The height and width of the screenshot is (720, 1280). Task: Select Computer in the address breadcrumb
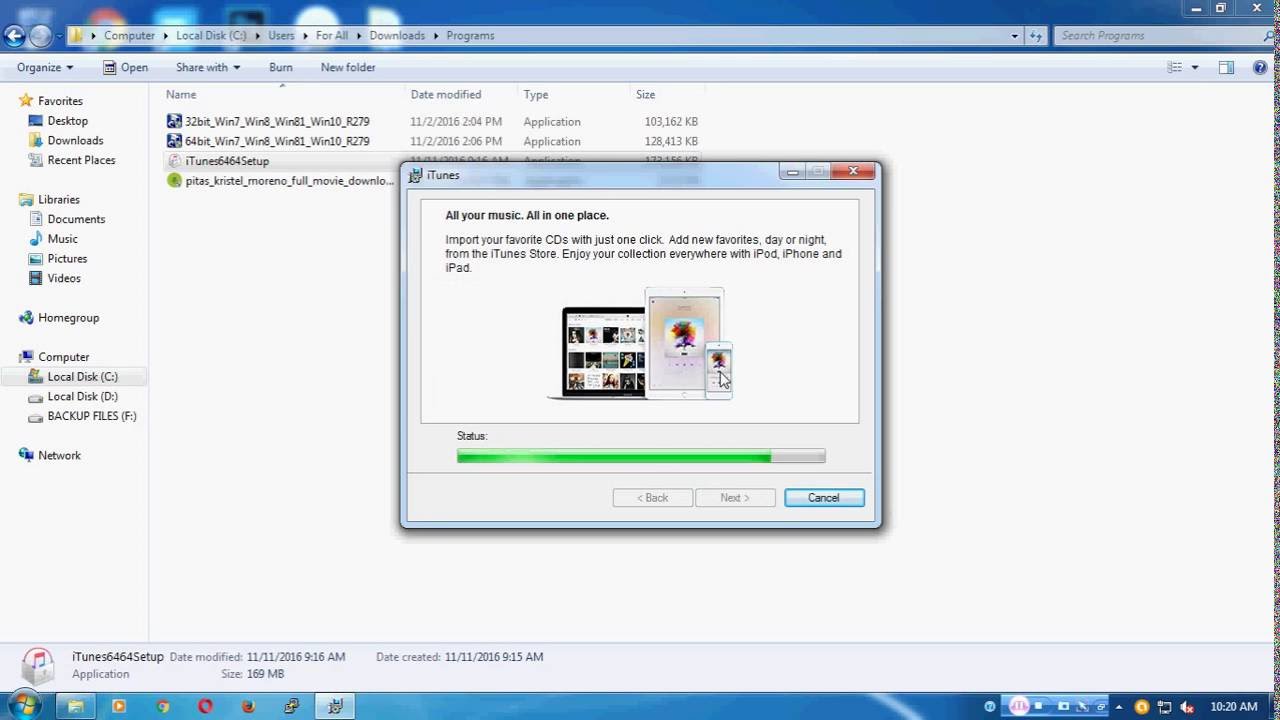130,36
